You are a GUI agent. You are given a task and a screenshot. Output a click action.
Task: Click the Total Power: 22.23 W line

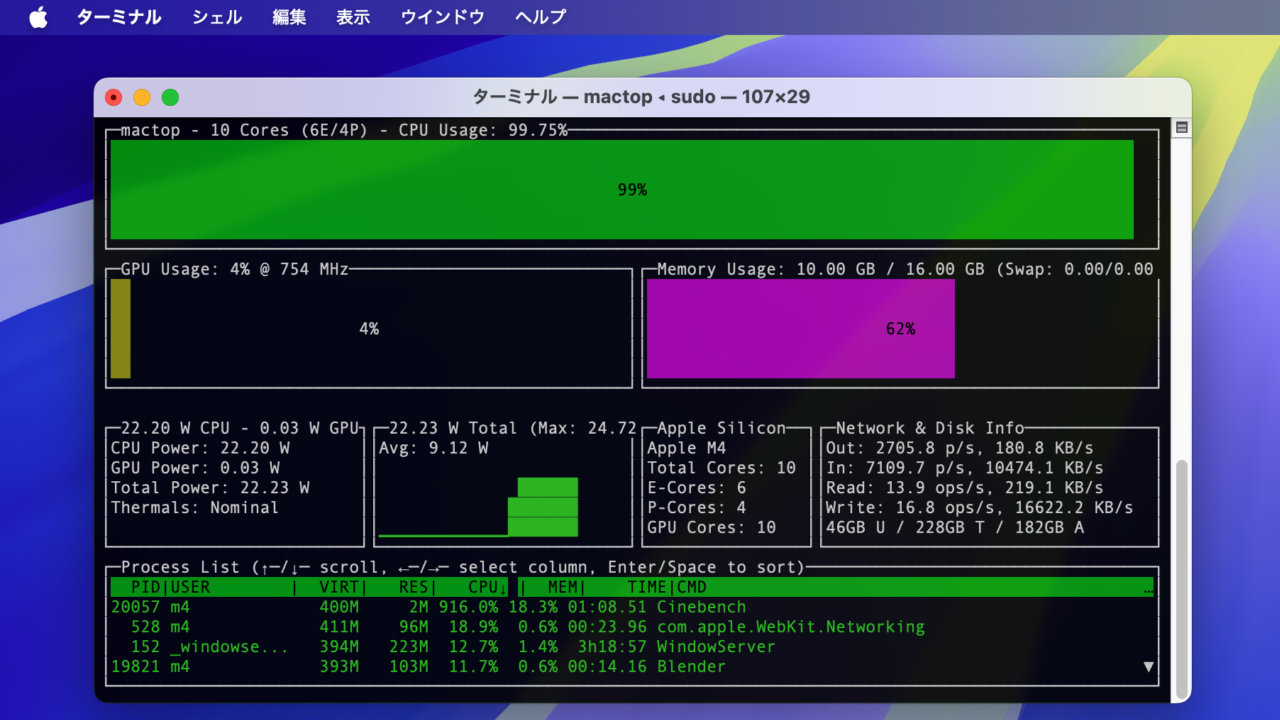click(210, 488)
